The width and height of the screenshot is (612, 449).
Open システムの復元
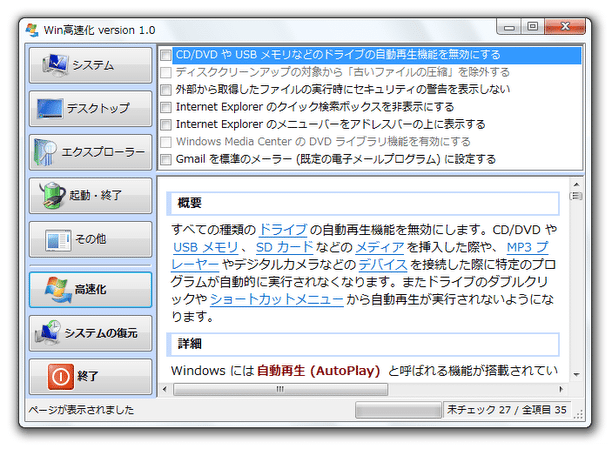coord(91,333)
